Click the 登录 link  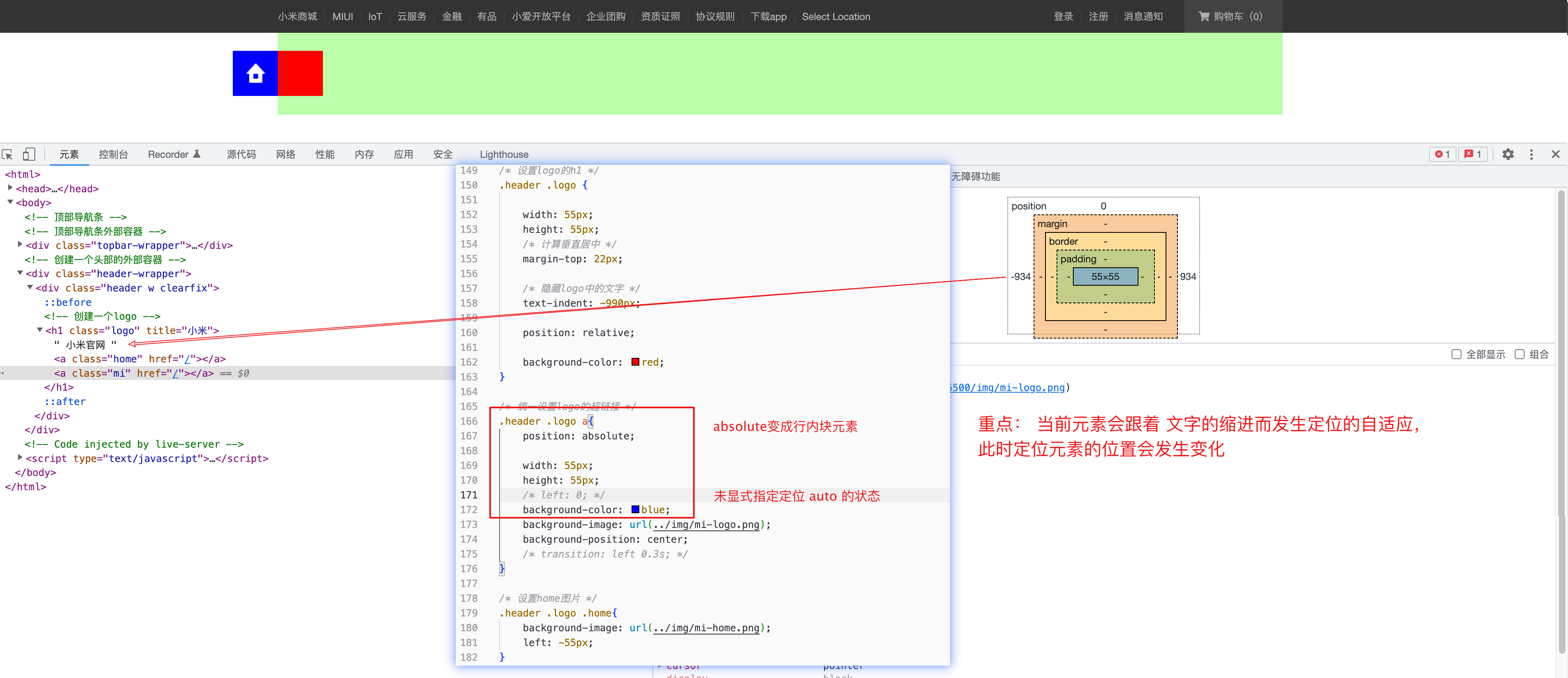tap(1064, 16)
